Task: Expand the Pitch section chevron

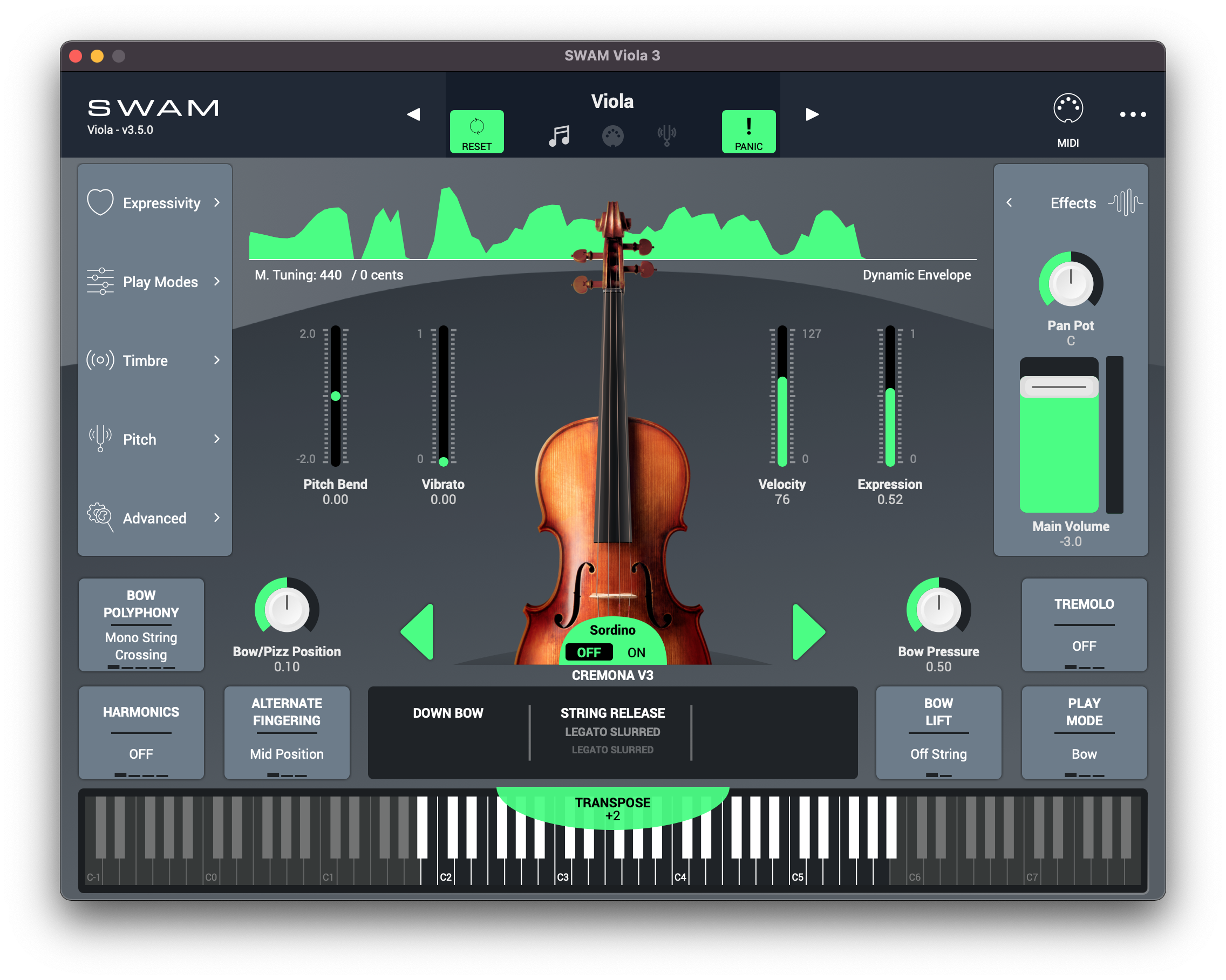Action: click(x=216, y=439)
